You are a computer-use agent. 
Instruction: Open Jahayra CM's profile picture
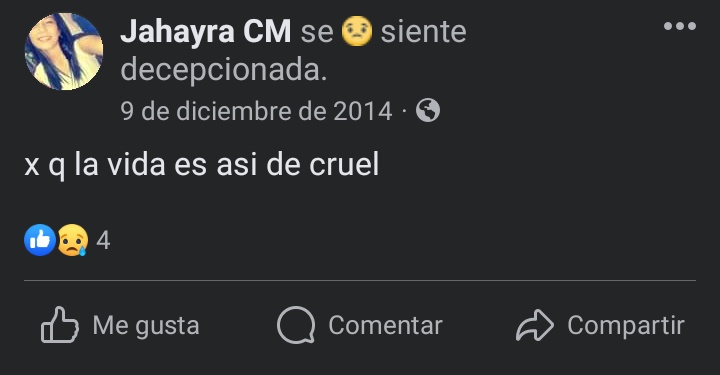pos(64,51)
